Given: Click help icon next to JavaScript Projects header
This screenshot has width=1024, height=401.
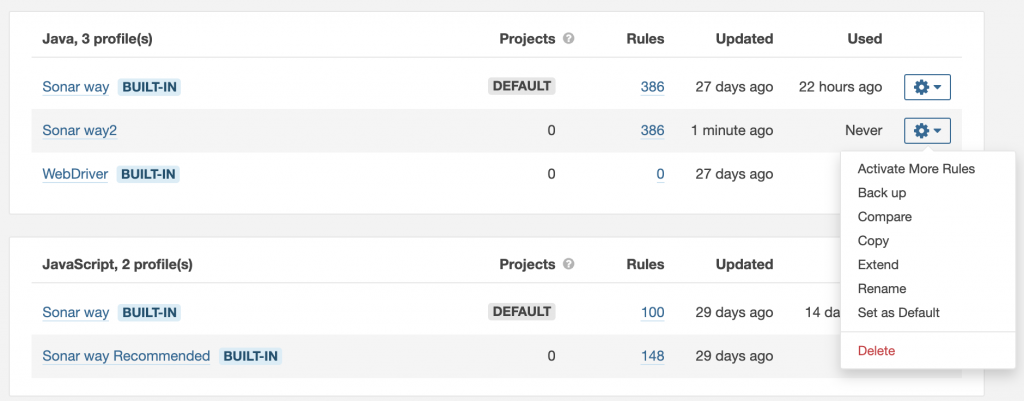Looking at the screenshot, I should (x=568, y=265).
